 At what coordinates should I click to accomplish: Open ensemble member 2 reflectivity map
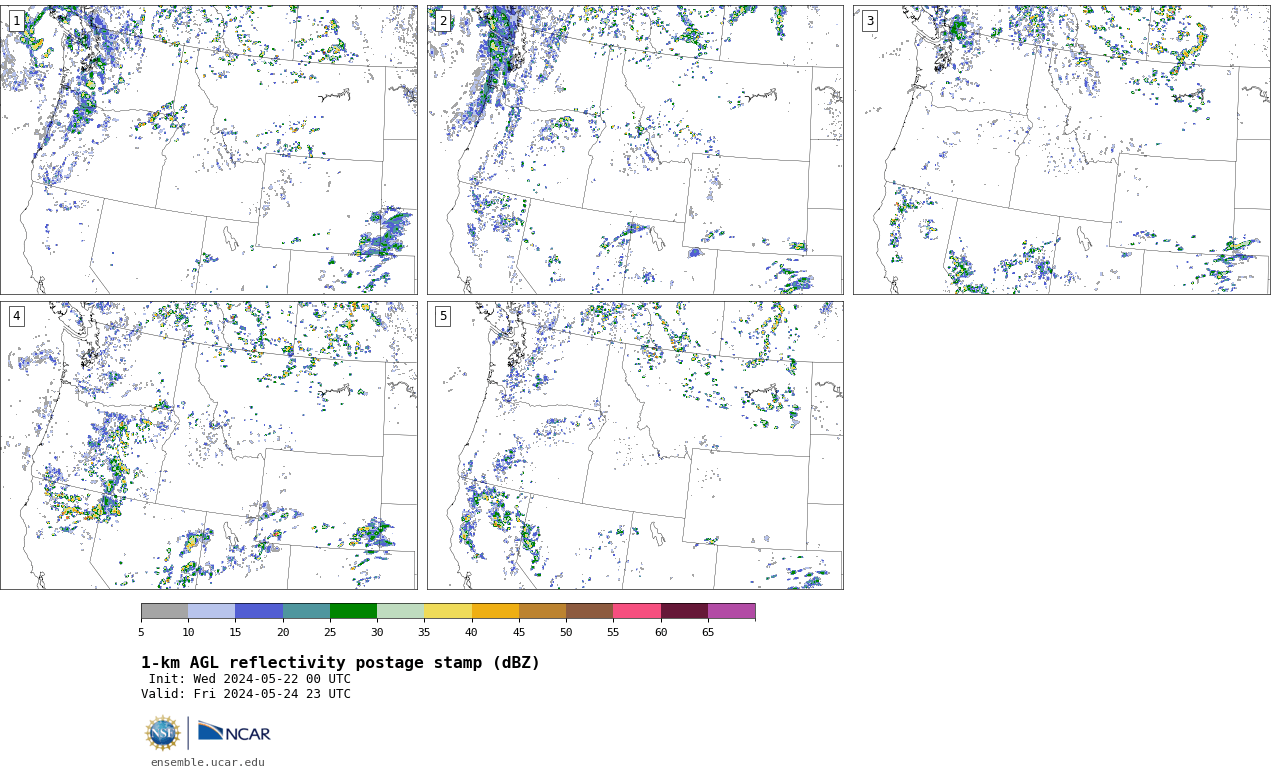click(635, 150)
